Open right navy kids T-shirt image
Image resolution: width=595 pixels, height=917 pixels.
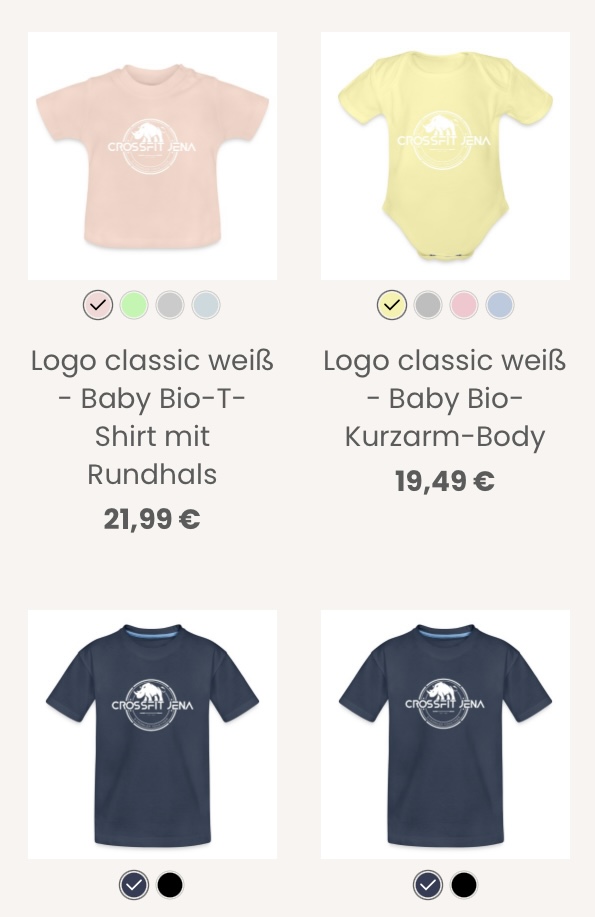tap(445, 734)
